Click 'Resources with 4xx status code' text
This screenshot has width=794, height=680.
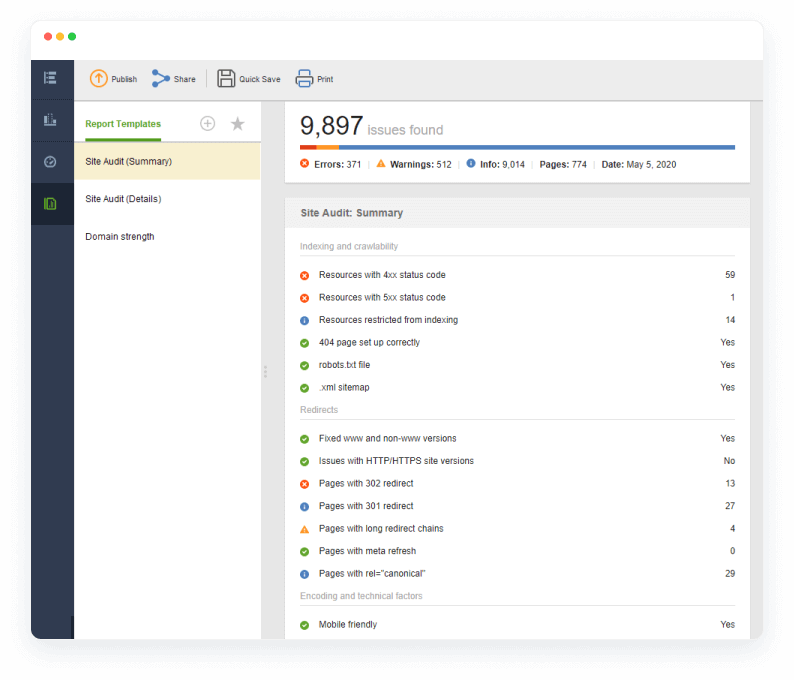(x=382, y=275)
